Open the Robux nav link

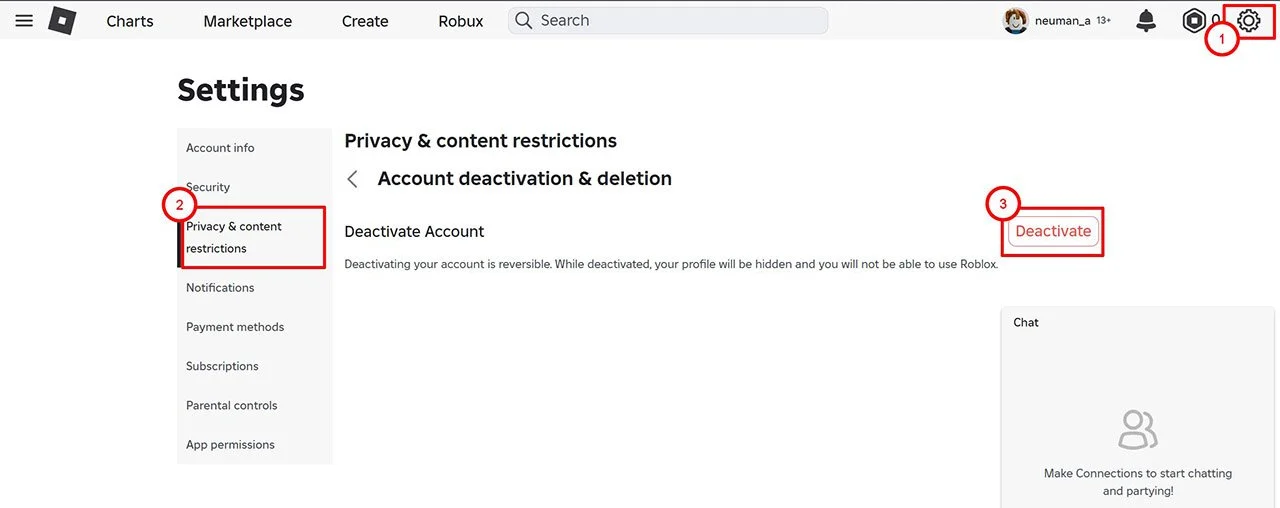[x=461, y=21]
